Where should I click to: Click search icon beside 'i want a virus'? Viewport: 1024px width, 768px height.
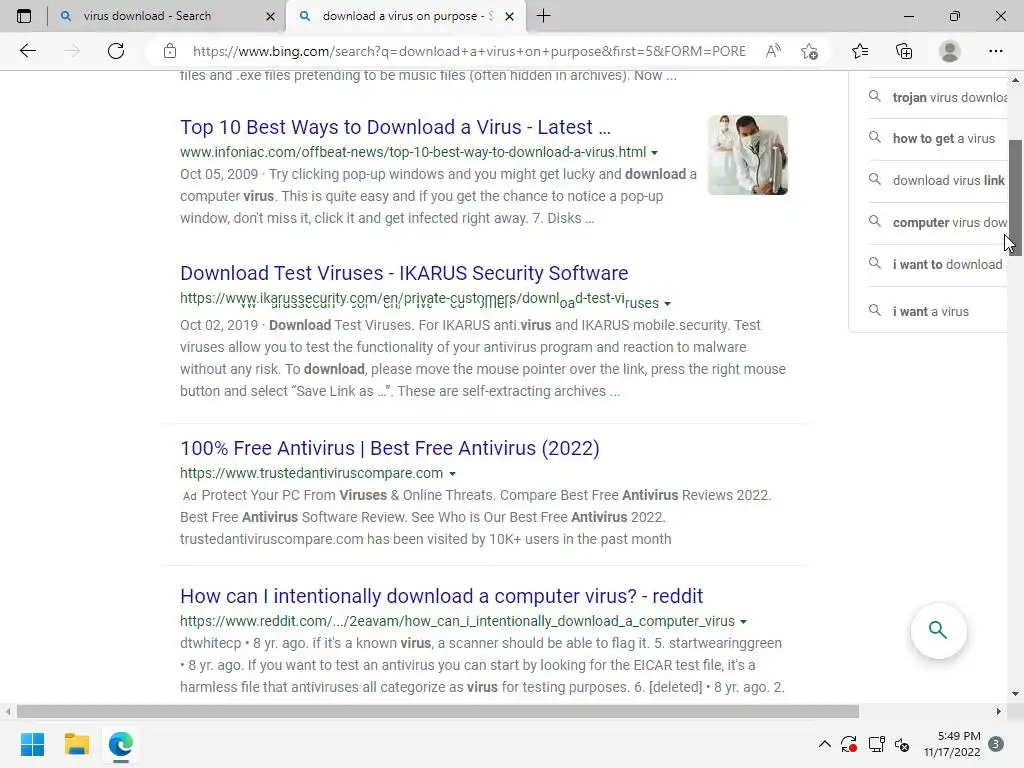click(874, 310)
